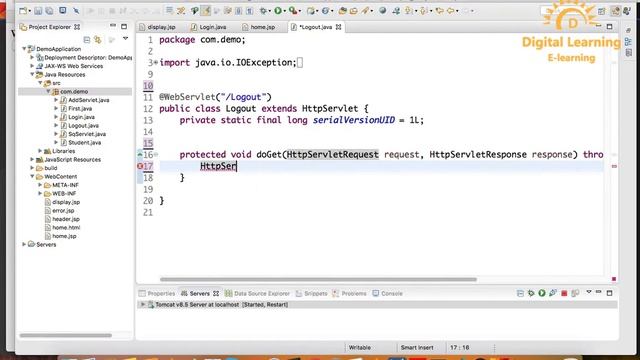Open the Project Explorer view menu dropdown
Image resolution: width=640 pixels, height=360 pixels.
(x=125, y=39)
